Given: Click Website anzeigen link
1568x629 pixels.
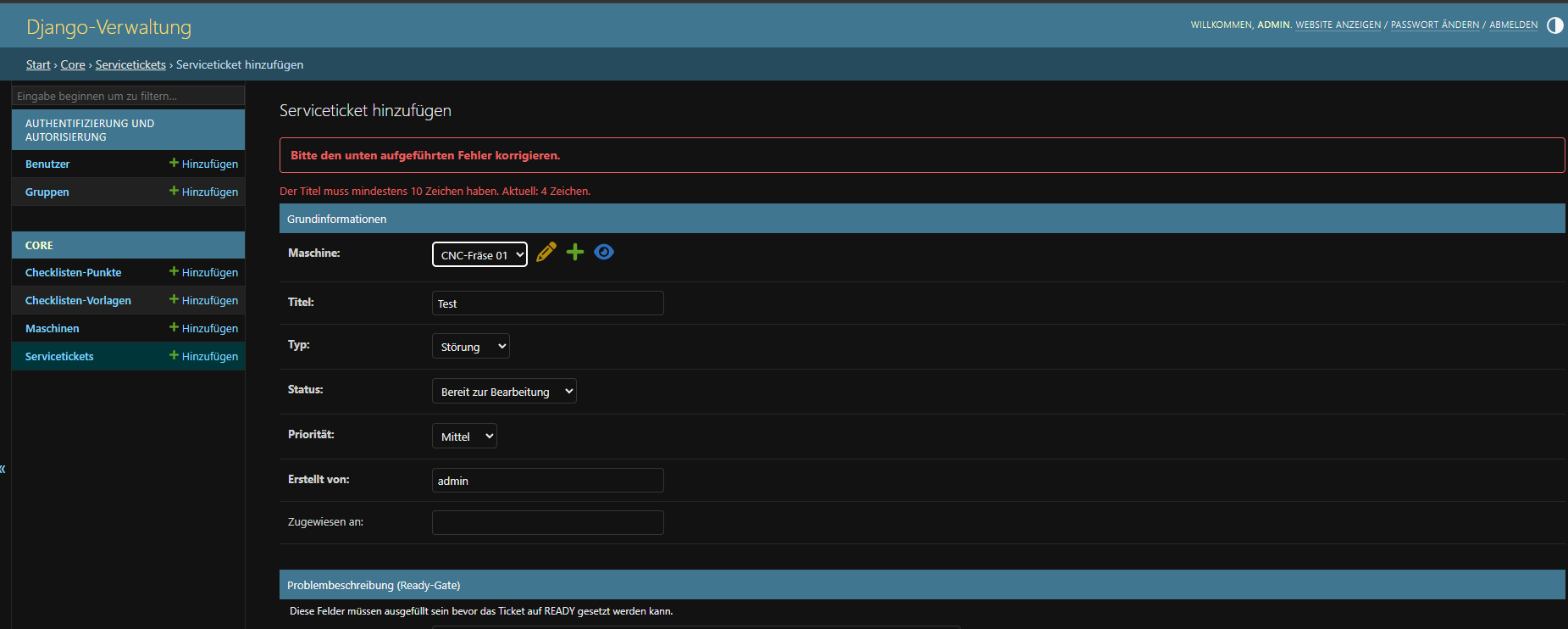Looking at the screenshot, I should (x=1338, y=25).
